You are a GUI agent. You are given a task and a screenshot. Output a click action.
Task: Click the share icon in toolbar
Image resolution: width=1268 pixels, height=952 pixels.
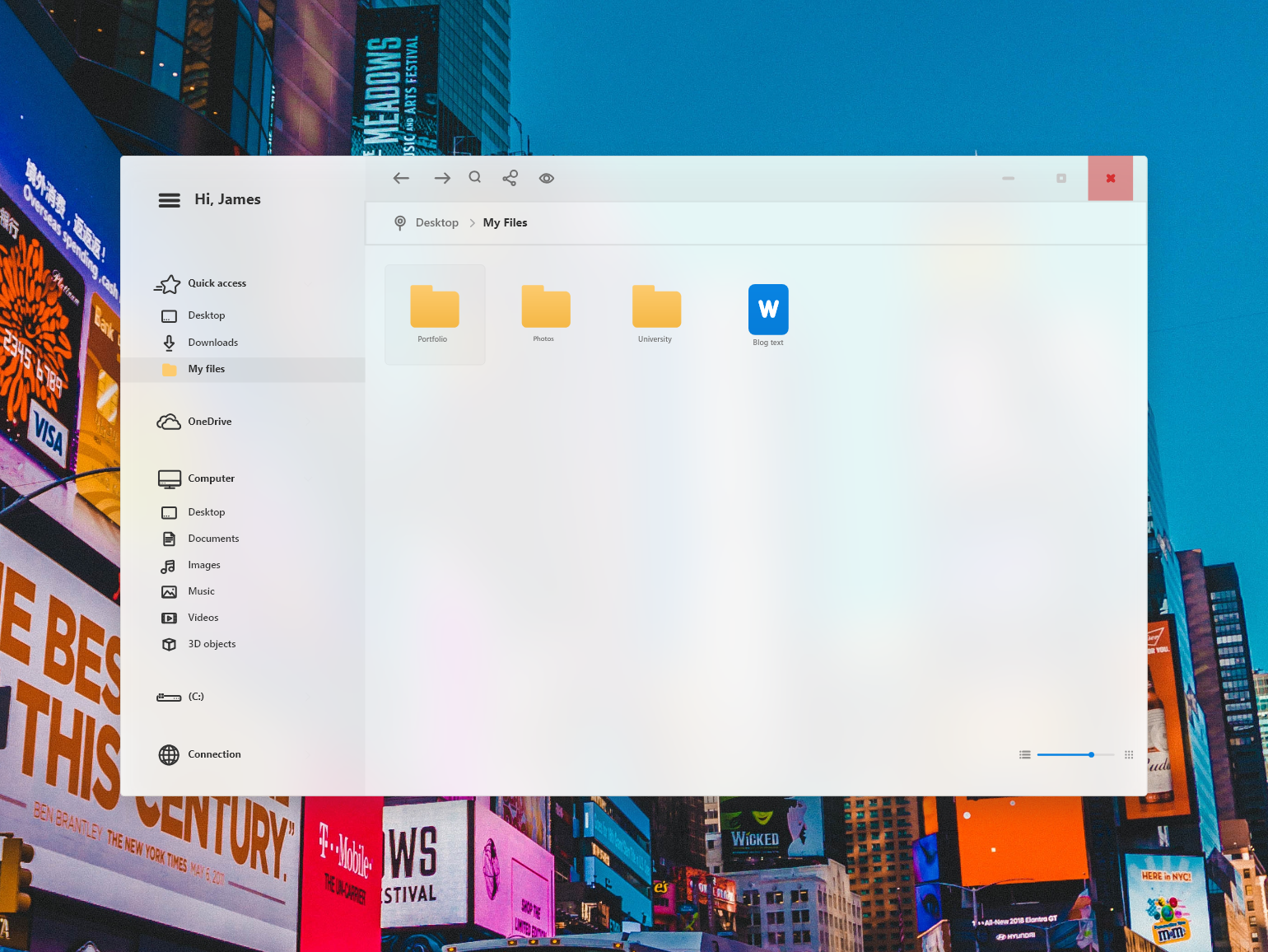pyautogui.click(x=510, y=178)
